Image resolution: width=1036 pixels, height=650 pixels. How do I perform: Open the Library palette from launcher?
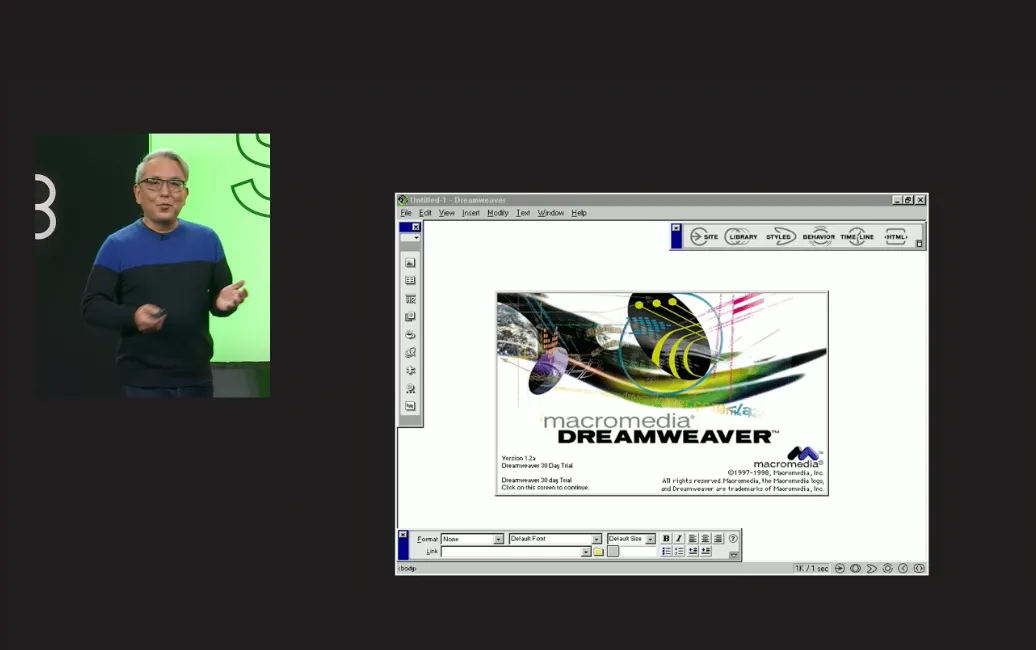tap(741, 236)
